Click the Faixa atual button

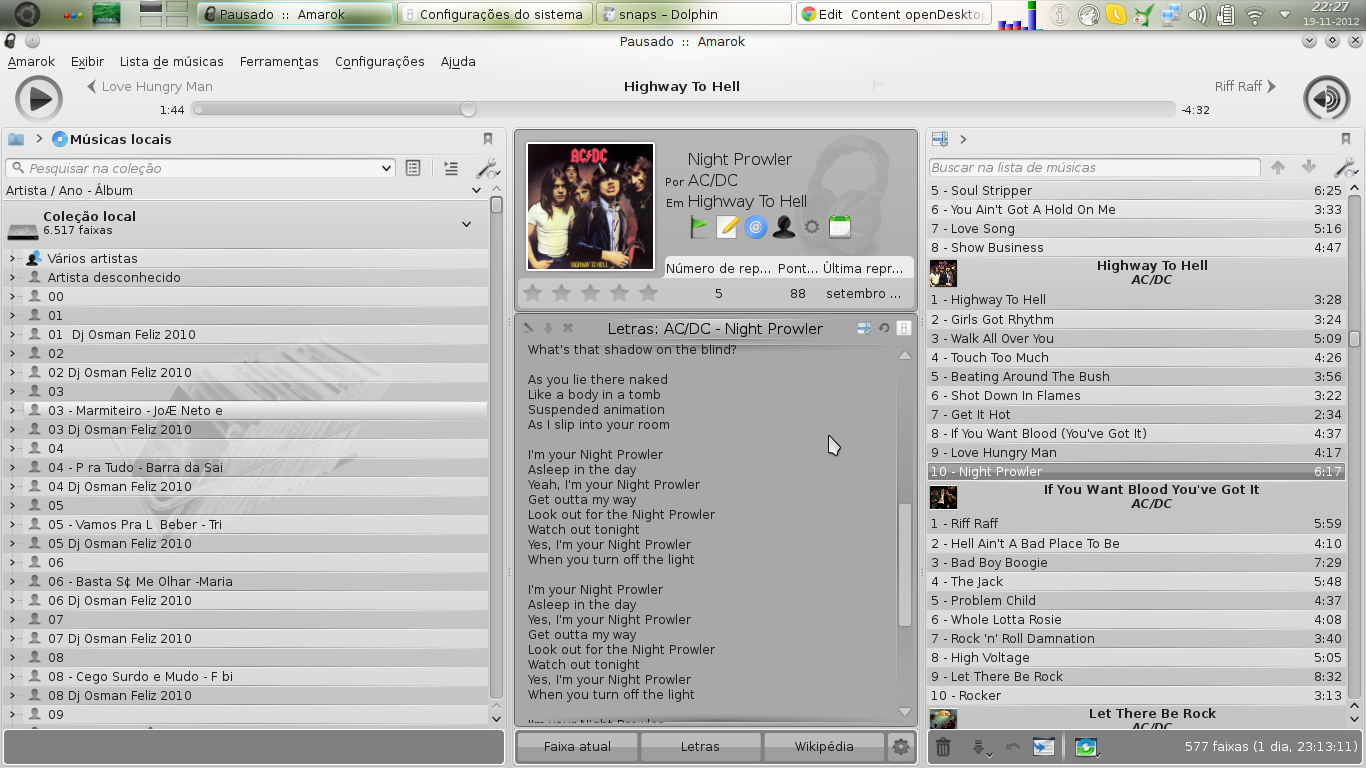pyautogui.click(x=577, y=746)
